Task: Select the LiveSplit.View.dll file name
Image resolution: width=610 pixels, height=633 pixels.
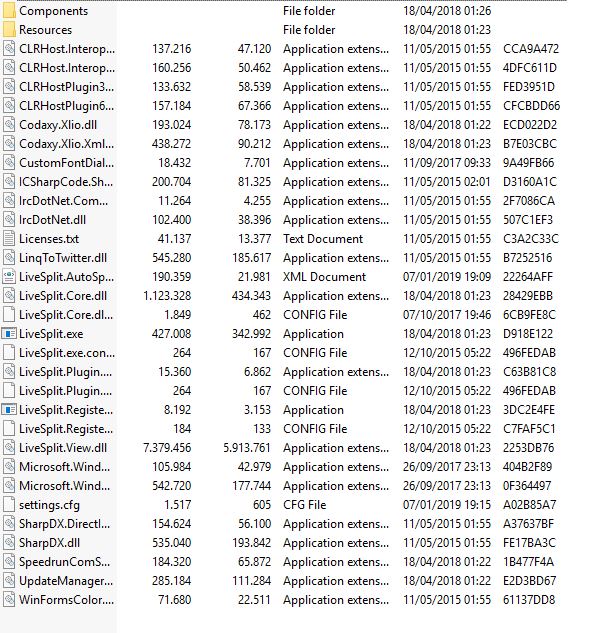Action: pyautogui.click(x=63, y=448)
